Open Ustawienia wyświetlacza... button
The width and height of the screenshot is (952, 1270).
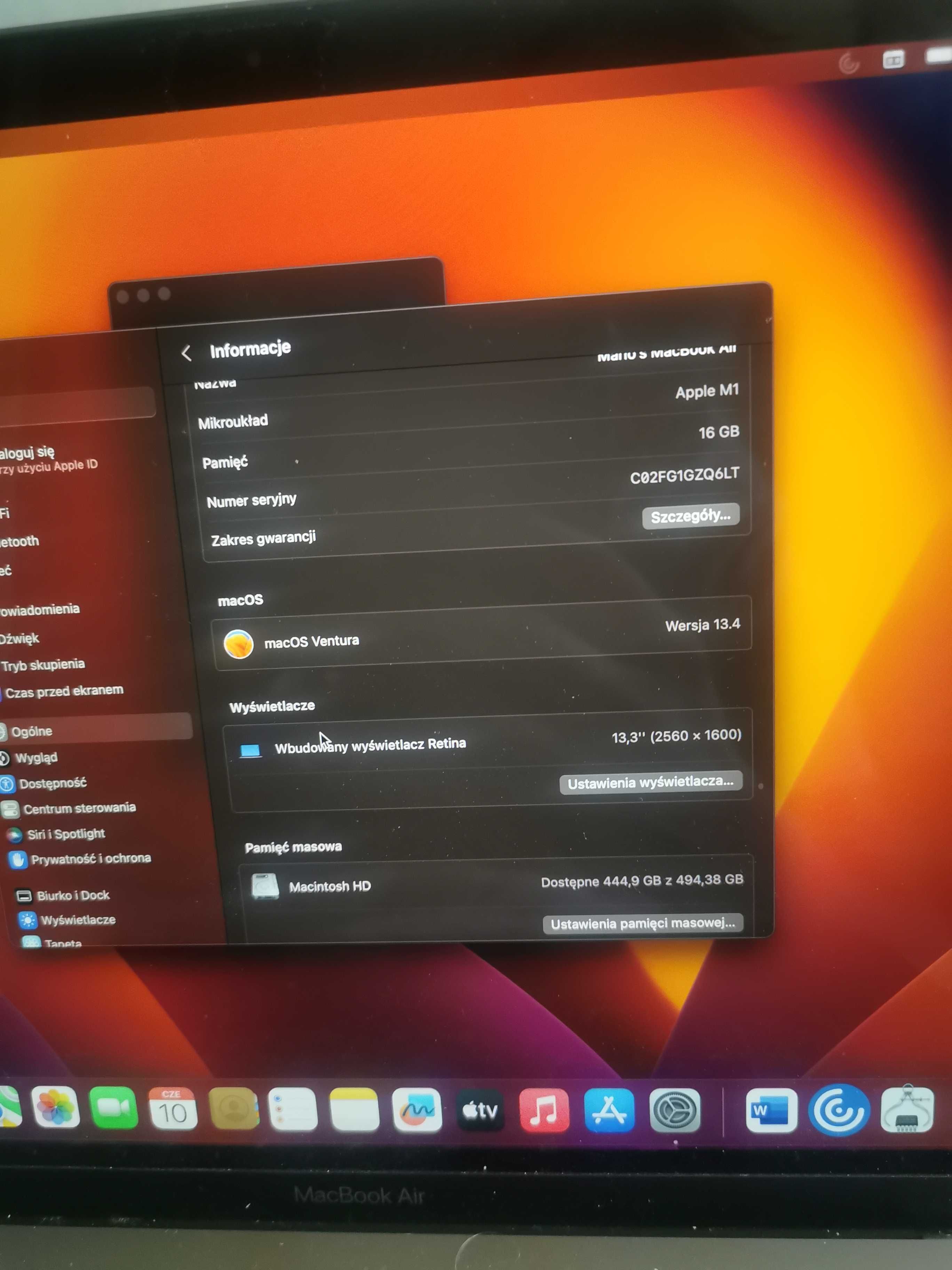pos(651,782)
